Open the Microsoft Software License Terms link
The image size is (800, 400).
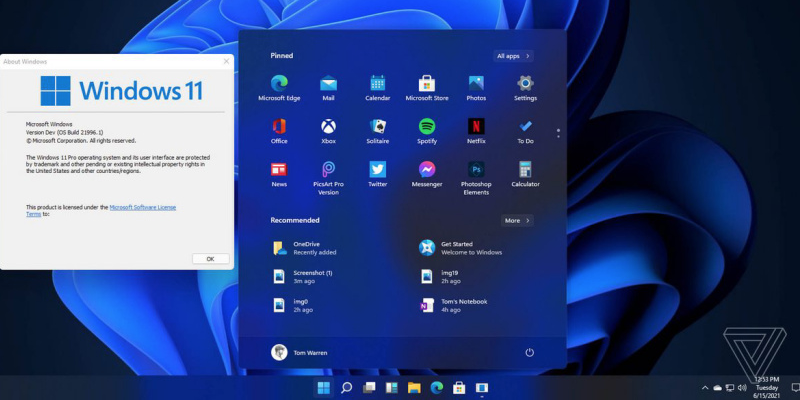click(x=142, y=207)
